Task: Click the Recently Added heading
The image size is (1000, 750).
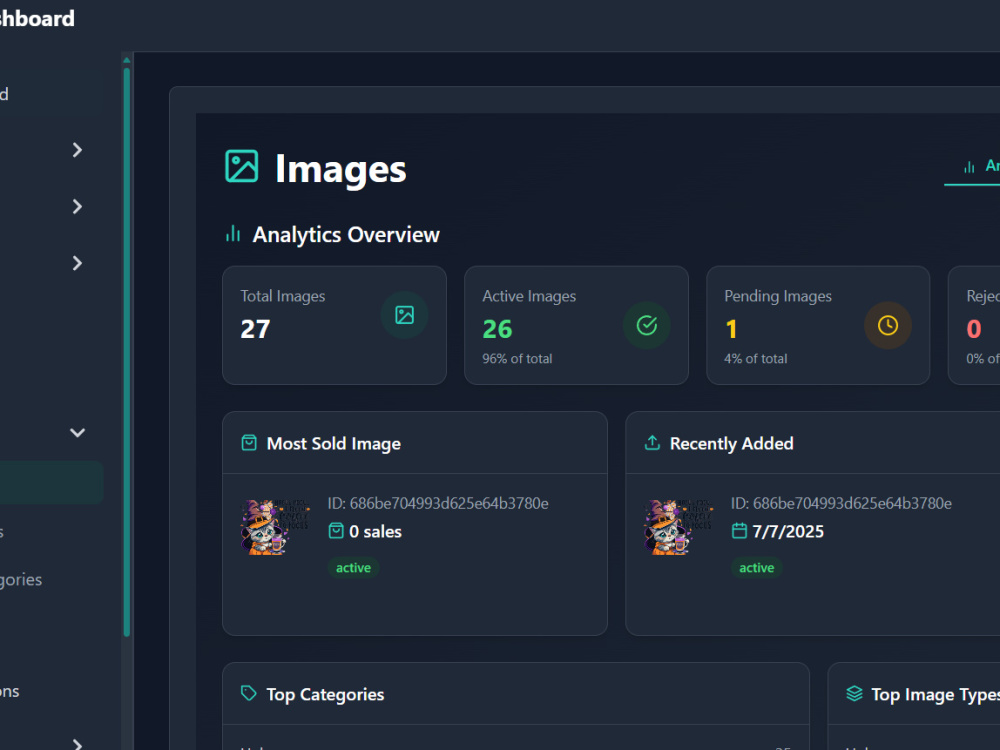Action: (x=732, y=443)
